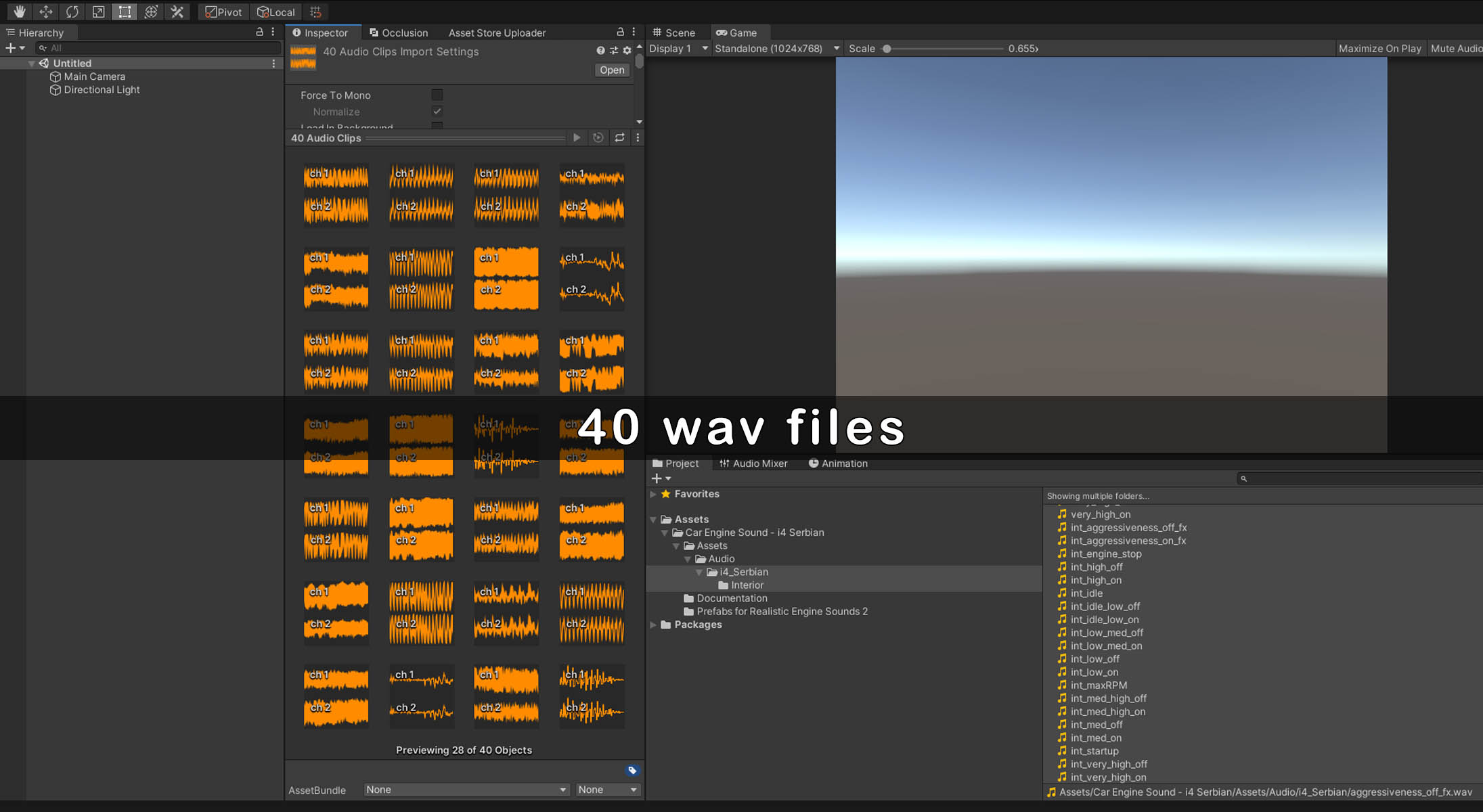Toggle auto play in audio preview
The image size is (1483, 812).
click(x=598, y=137)
